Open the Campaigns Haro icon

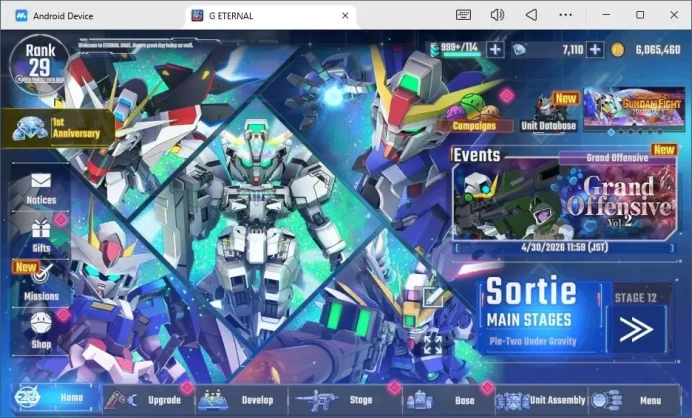(x=471, y=107)
